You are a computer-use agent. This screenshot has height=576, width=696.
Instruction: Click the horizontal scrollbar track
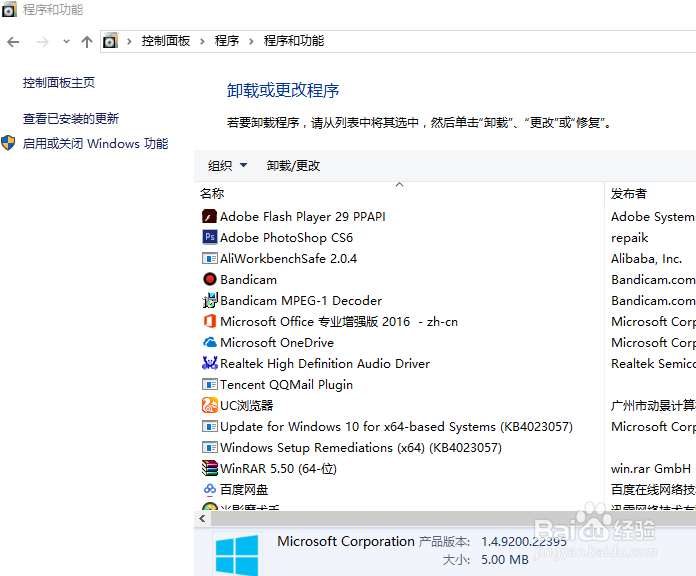coord(453,518)
